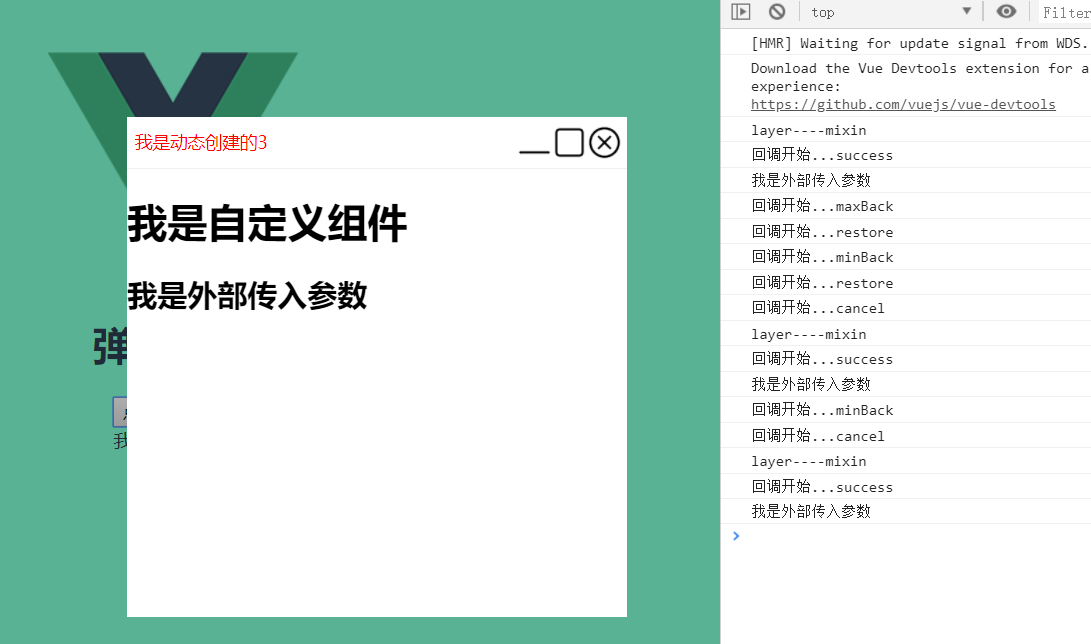Clear the console messages

(x=779, y=11)
